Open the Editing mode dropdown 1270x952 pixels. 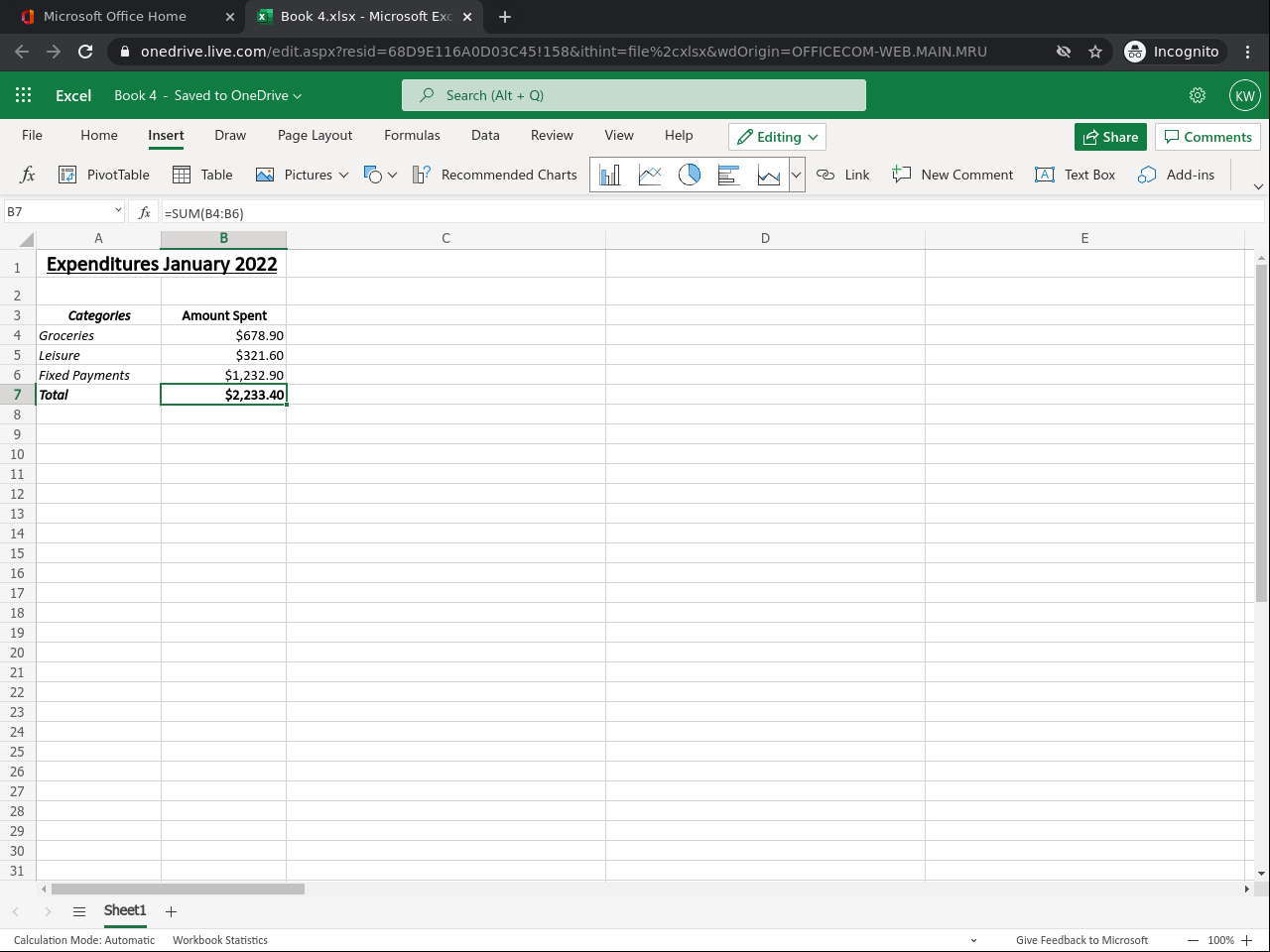(777, 137)
